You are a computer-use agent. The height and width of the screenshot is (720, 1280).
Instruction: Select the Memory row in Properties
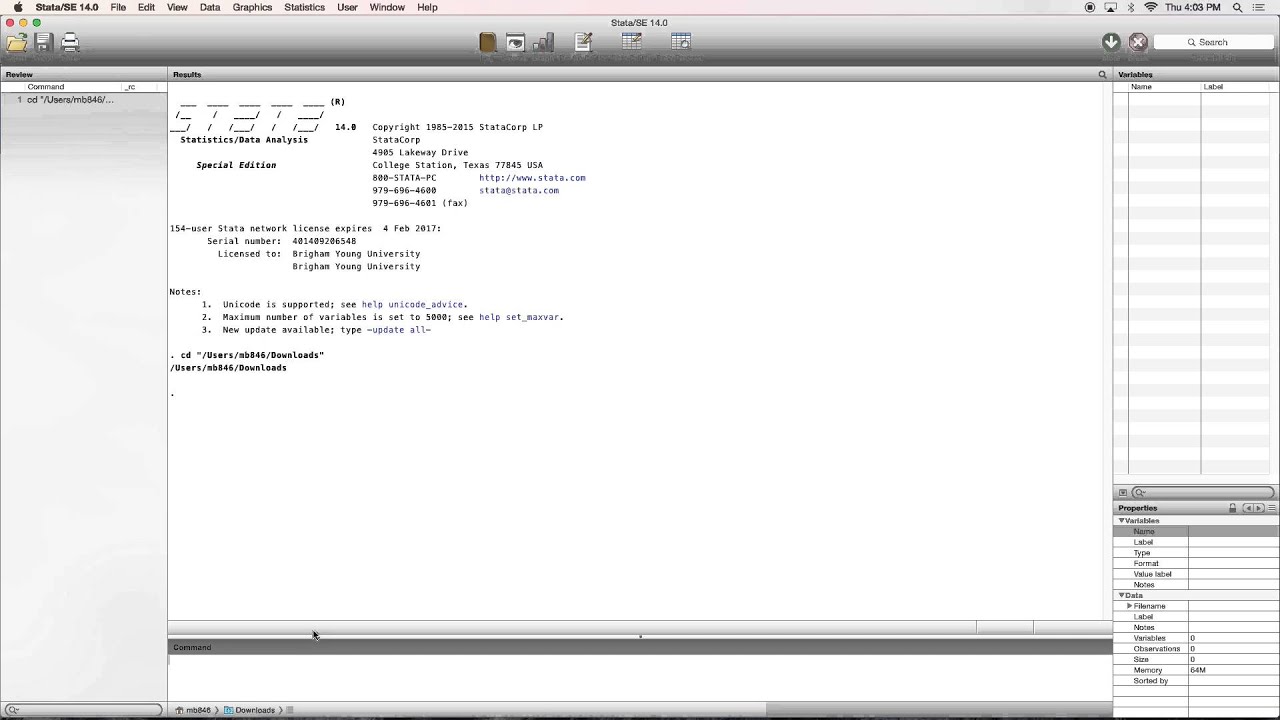pos(1196,670)
